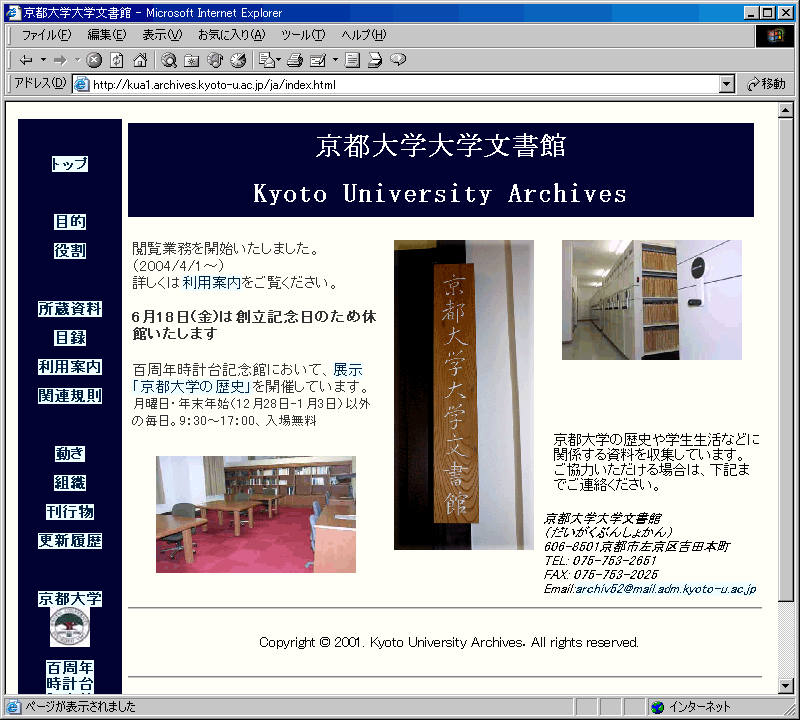800x720 pixels.
Task: Click the Windows logo throbber icon
Action: point(774,35)
